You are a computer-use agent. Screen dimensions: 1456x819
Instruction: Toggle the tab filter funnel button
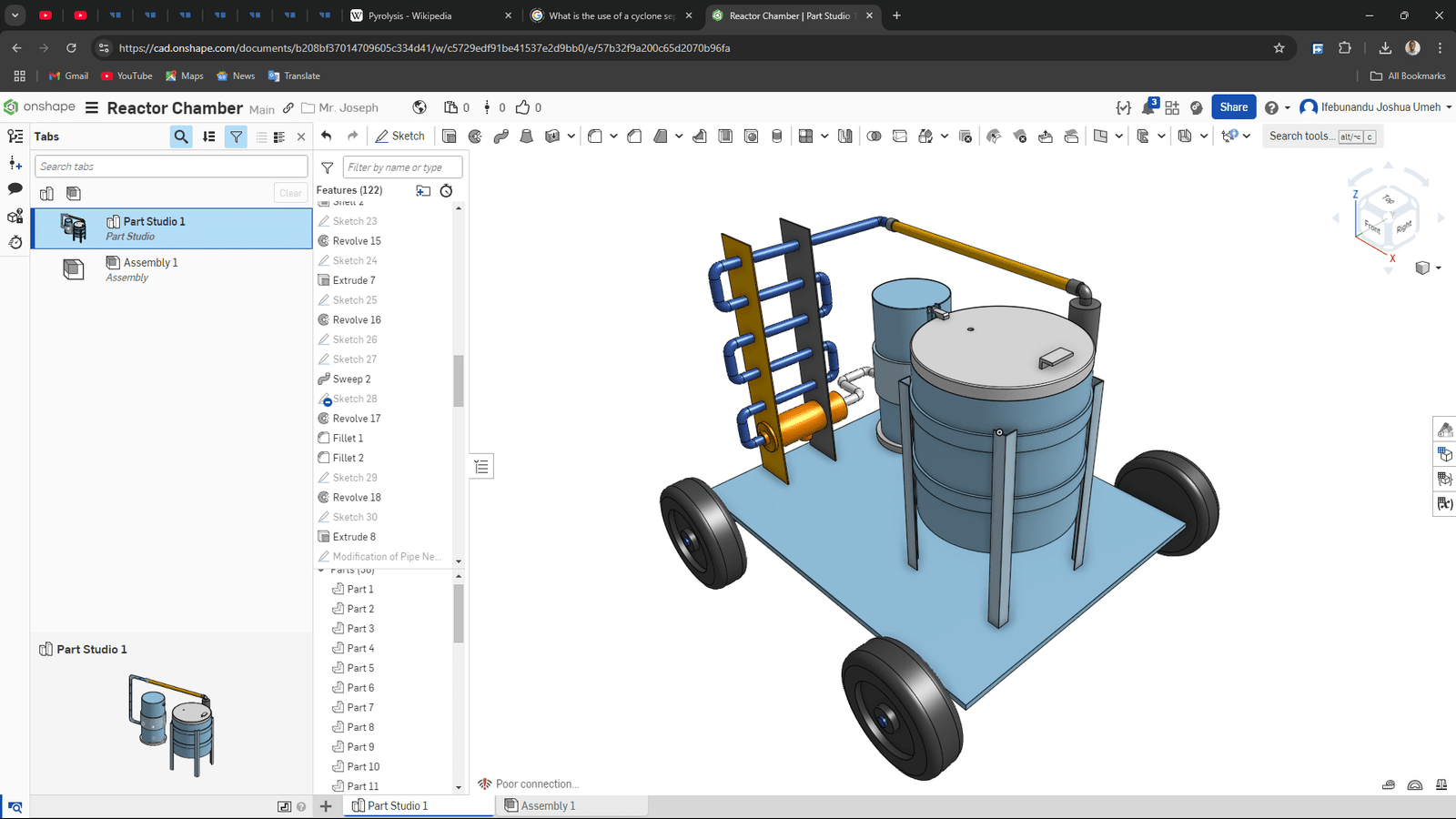236,136
